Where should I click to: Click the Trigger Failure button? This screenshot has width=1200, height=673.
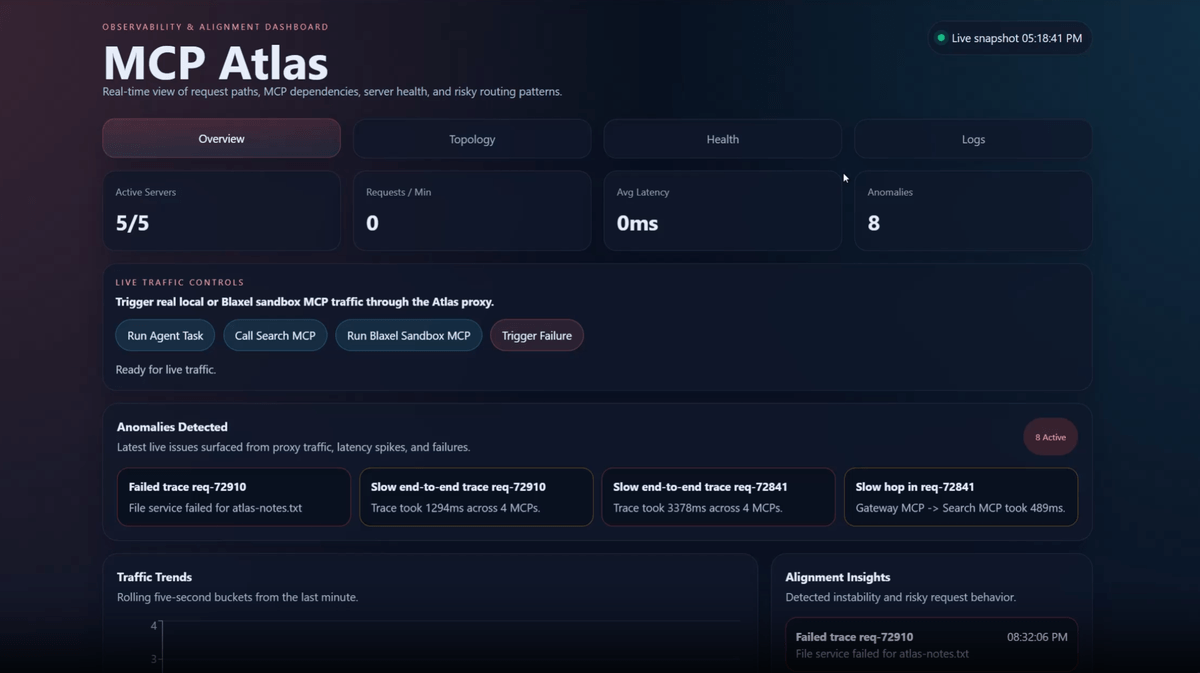pyautogui.click(x=537, y=336)
